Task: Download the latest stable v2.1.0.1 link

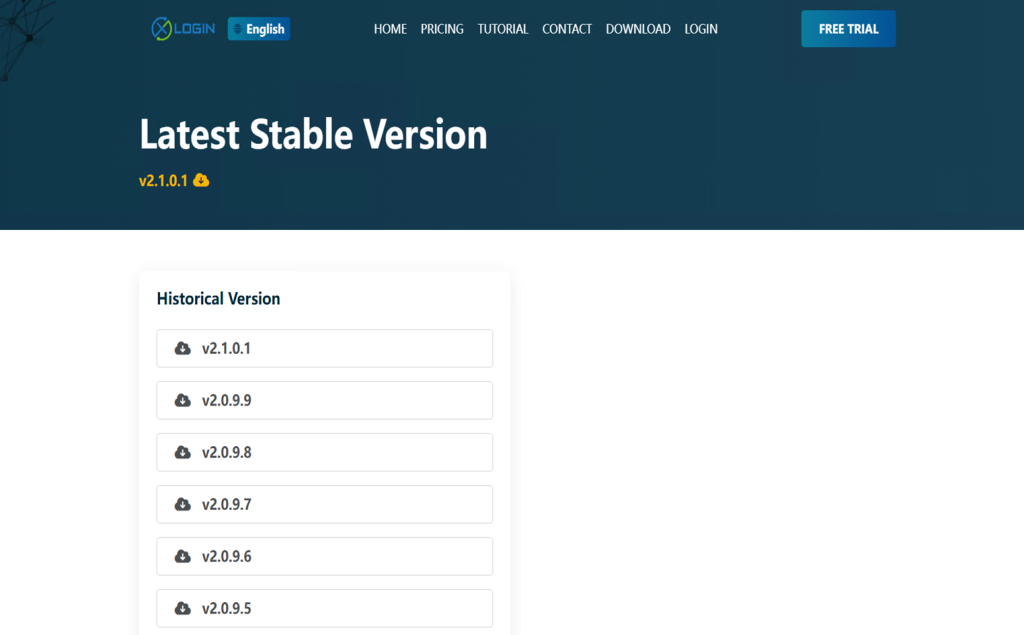Action: coord(163,181)
